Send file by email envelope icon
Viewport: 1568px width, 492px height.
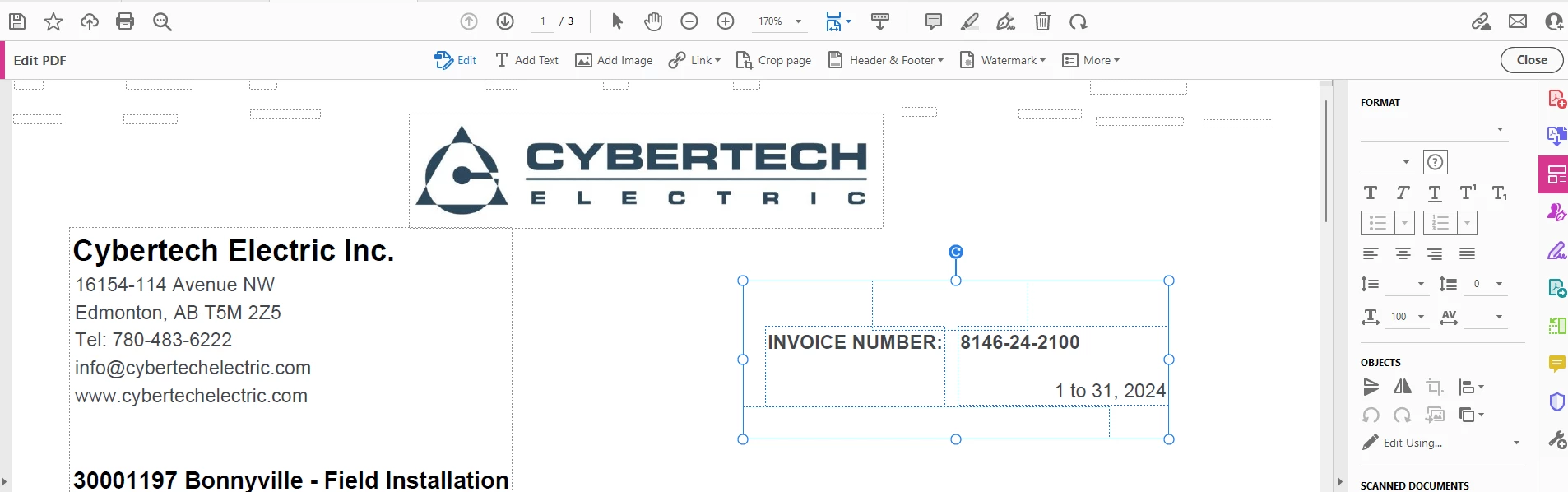coord(1518,21)
